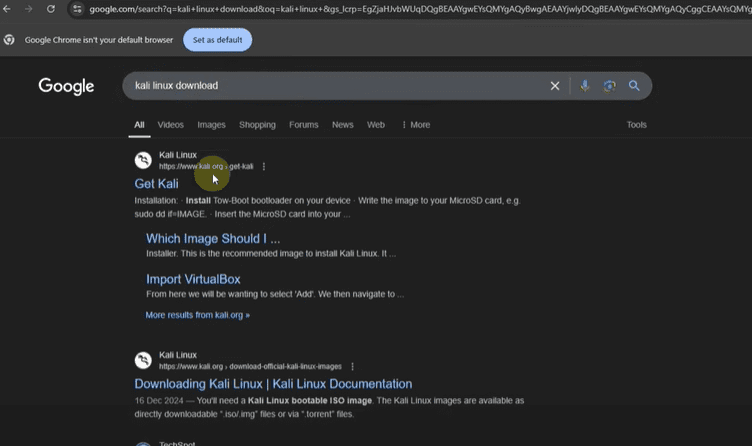
Task: Open site info icon in address bar
Action: (77, 9)
